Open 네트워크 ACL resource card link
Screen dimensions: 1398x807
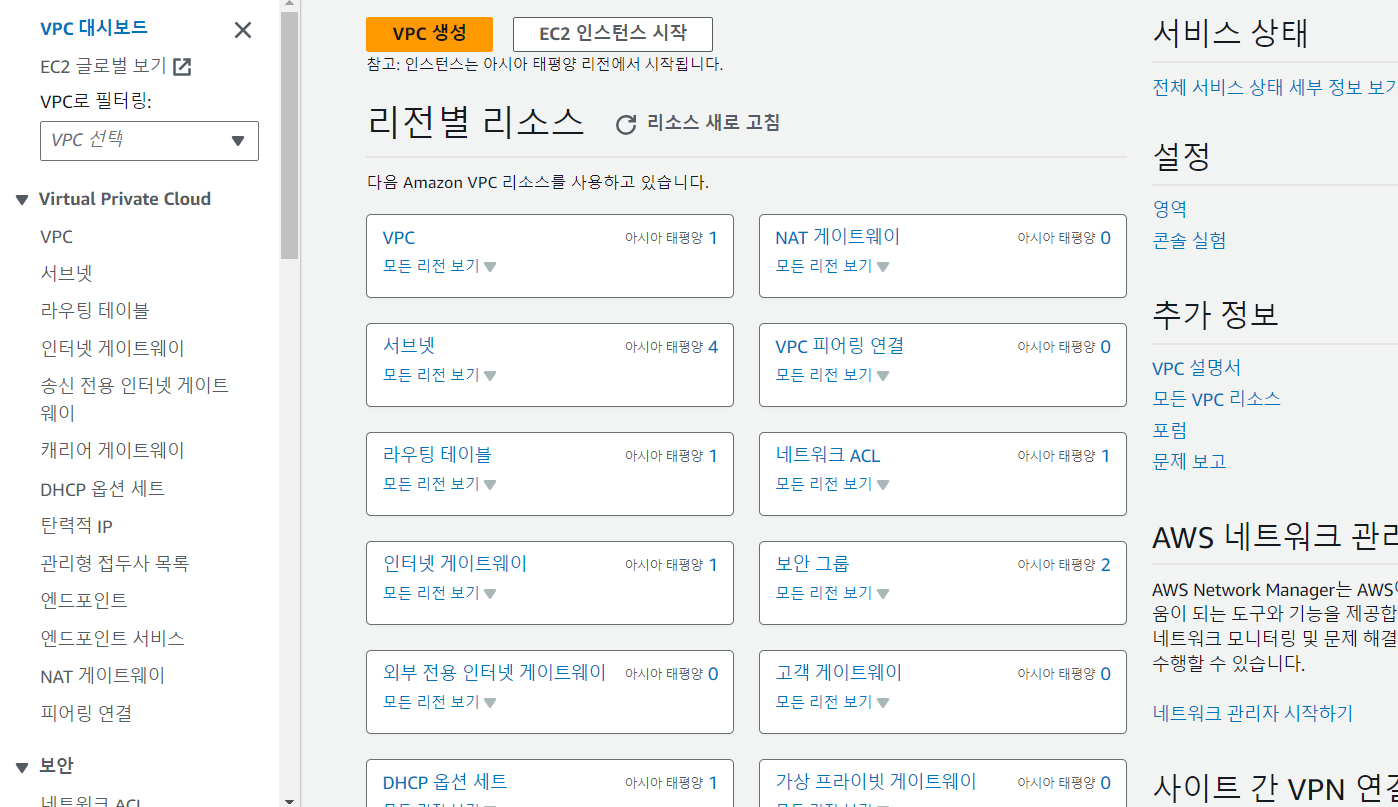828,455
